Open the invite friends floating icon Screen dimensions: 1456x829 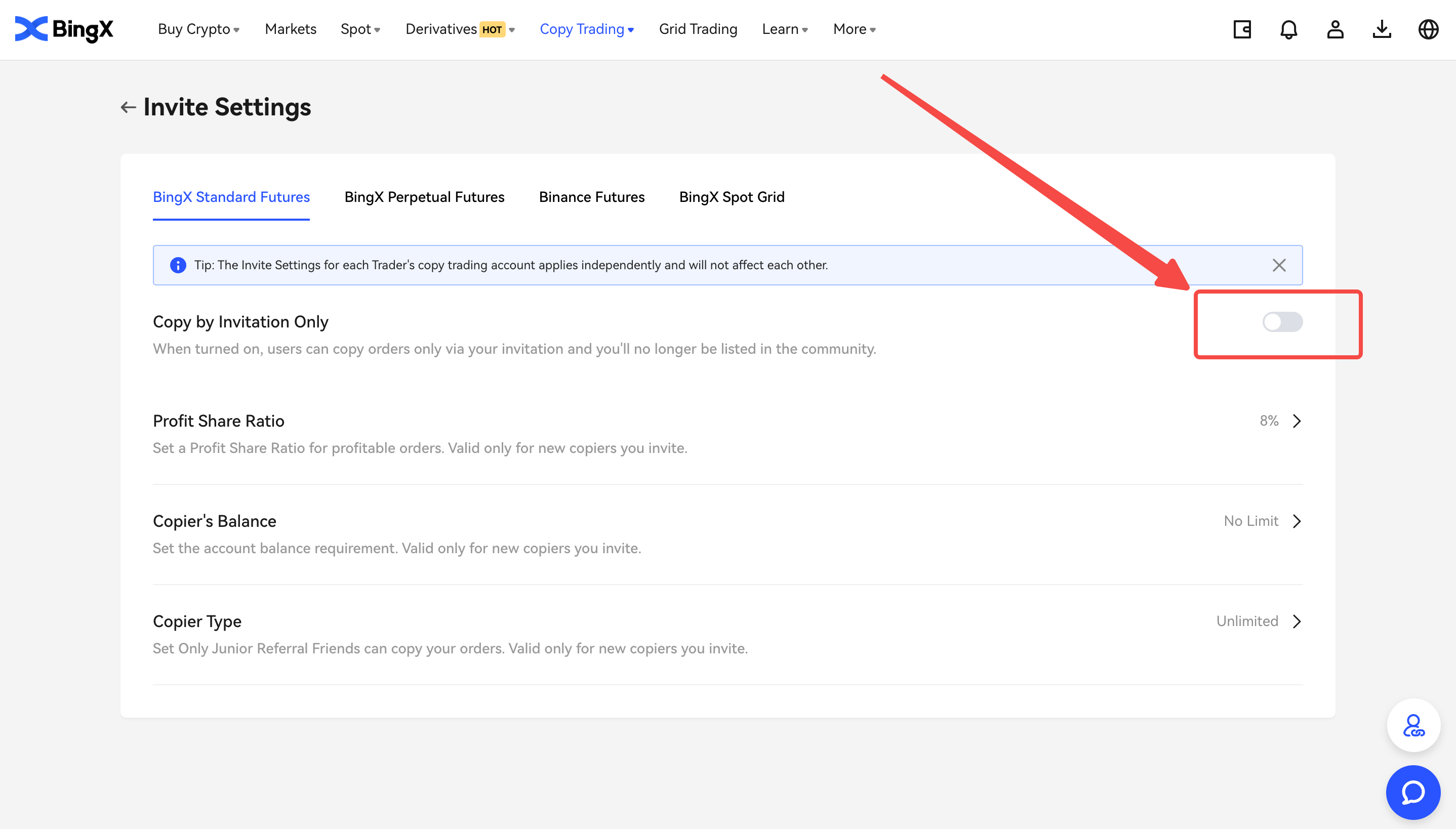(1413, 725)
